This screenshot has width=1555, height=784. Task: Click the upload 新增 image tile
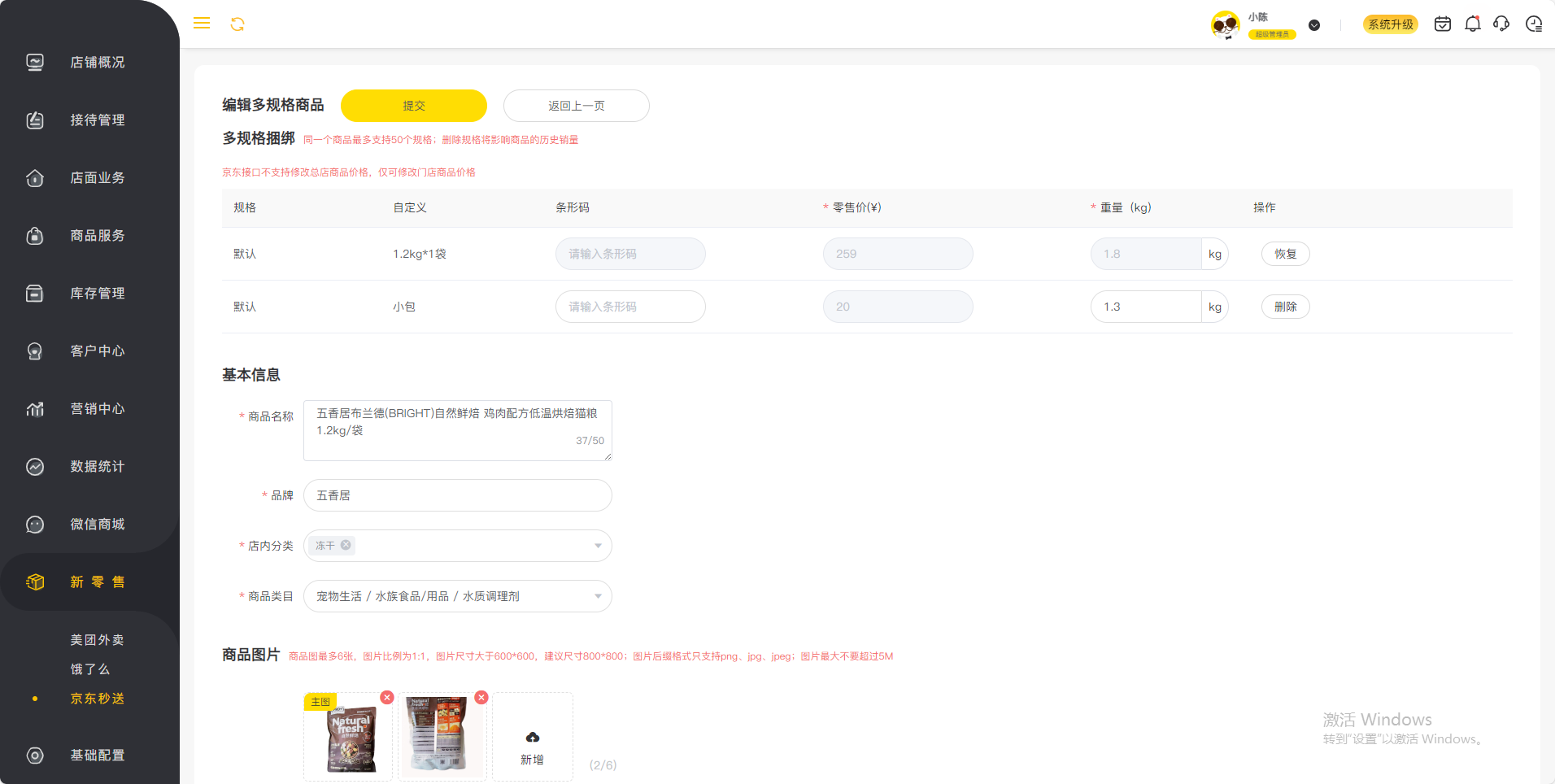click(533, 737)
